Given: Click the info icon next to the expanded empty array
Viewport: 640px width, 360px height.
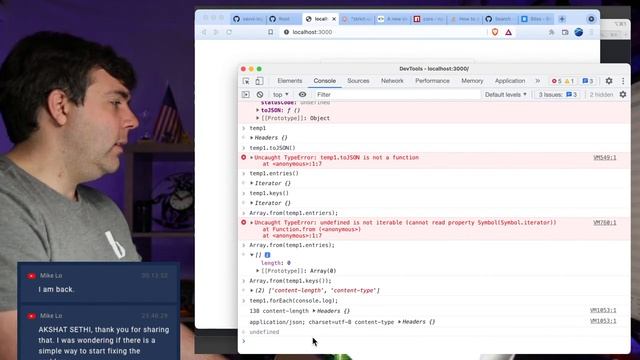Looking at the screenshot, I should 267,255.
